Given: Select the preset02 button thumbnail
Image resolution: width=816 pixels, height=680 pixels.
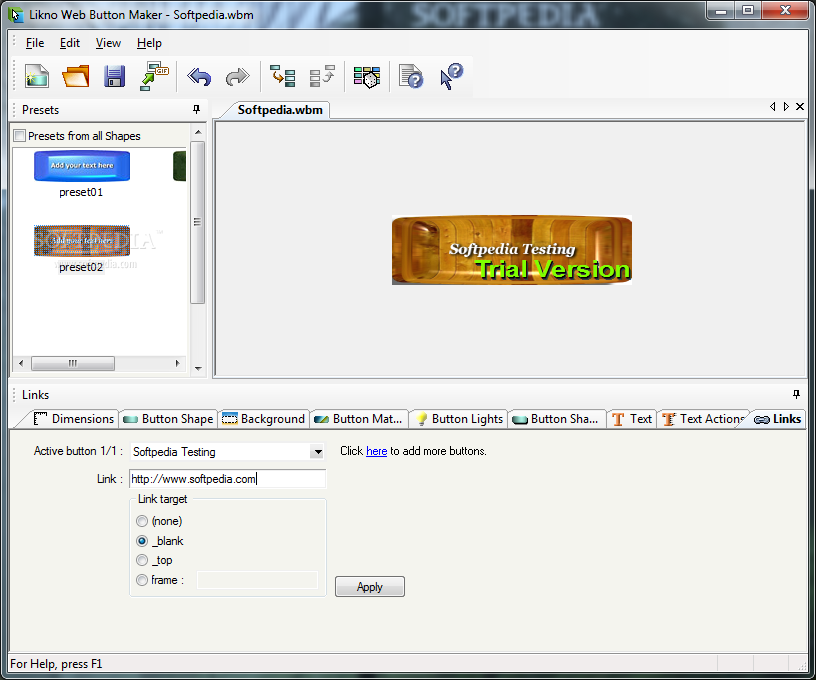Looking at the screenshot, I should point(82,240).
